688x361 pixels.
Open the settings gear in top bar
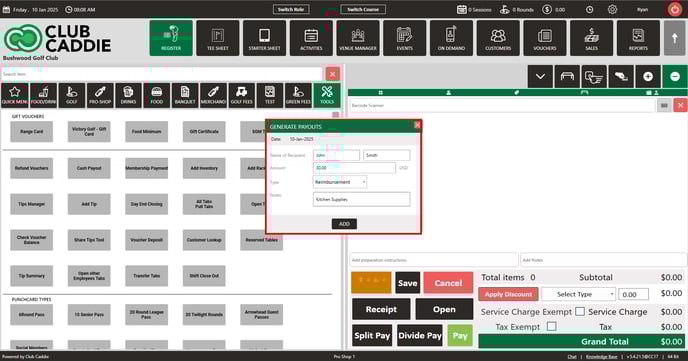(x=612, y=9)
